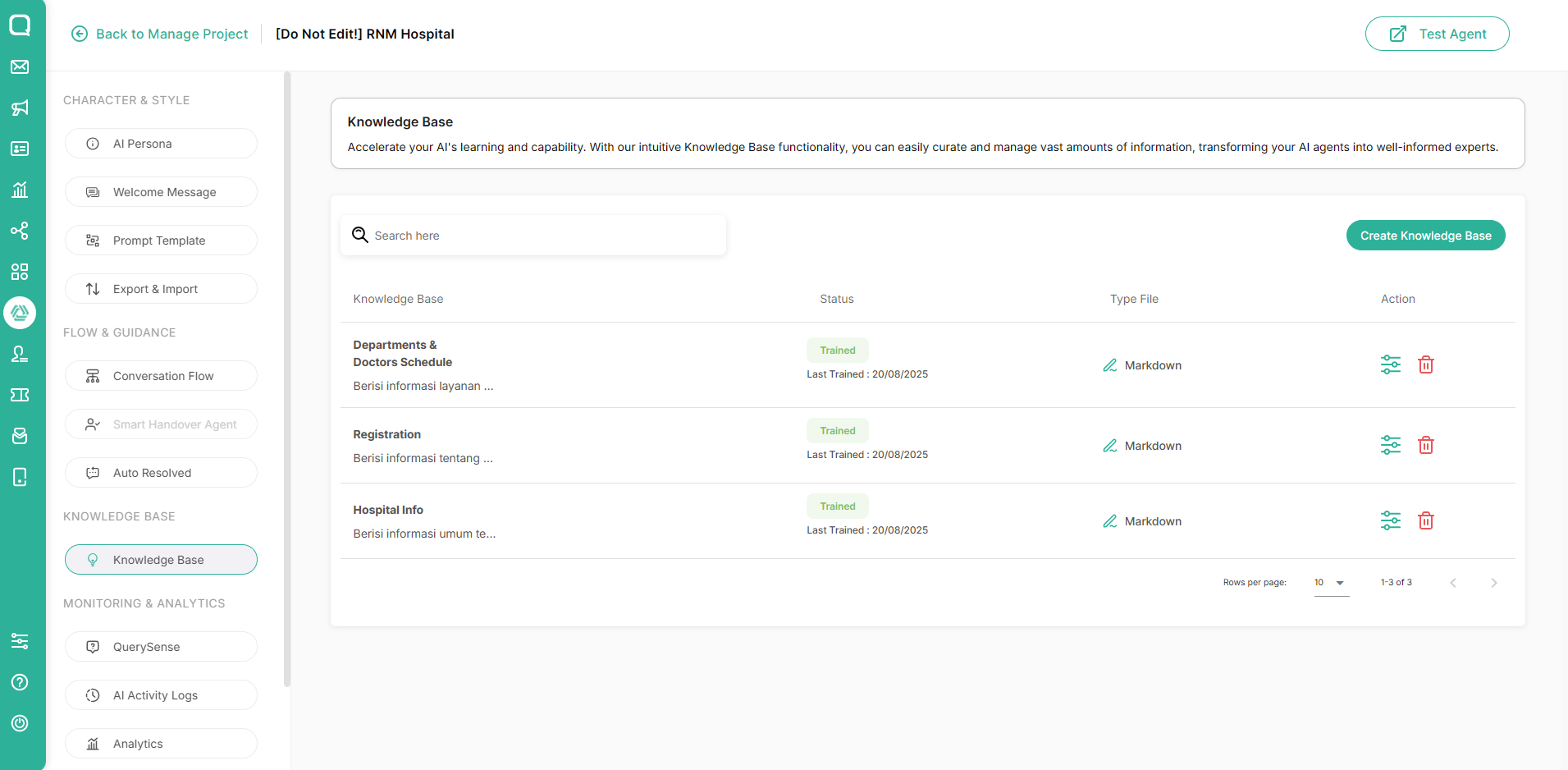Viewport: 1568px width, 770px height.
Task: Go Back to Manage Project
Action: (x=160, y=34)
